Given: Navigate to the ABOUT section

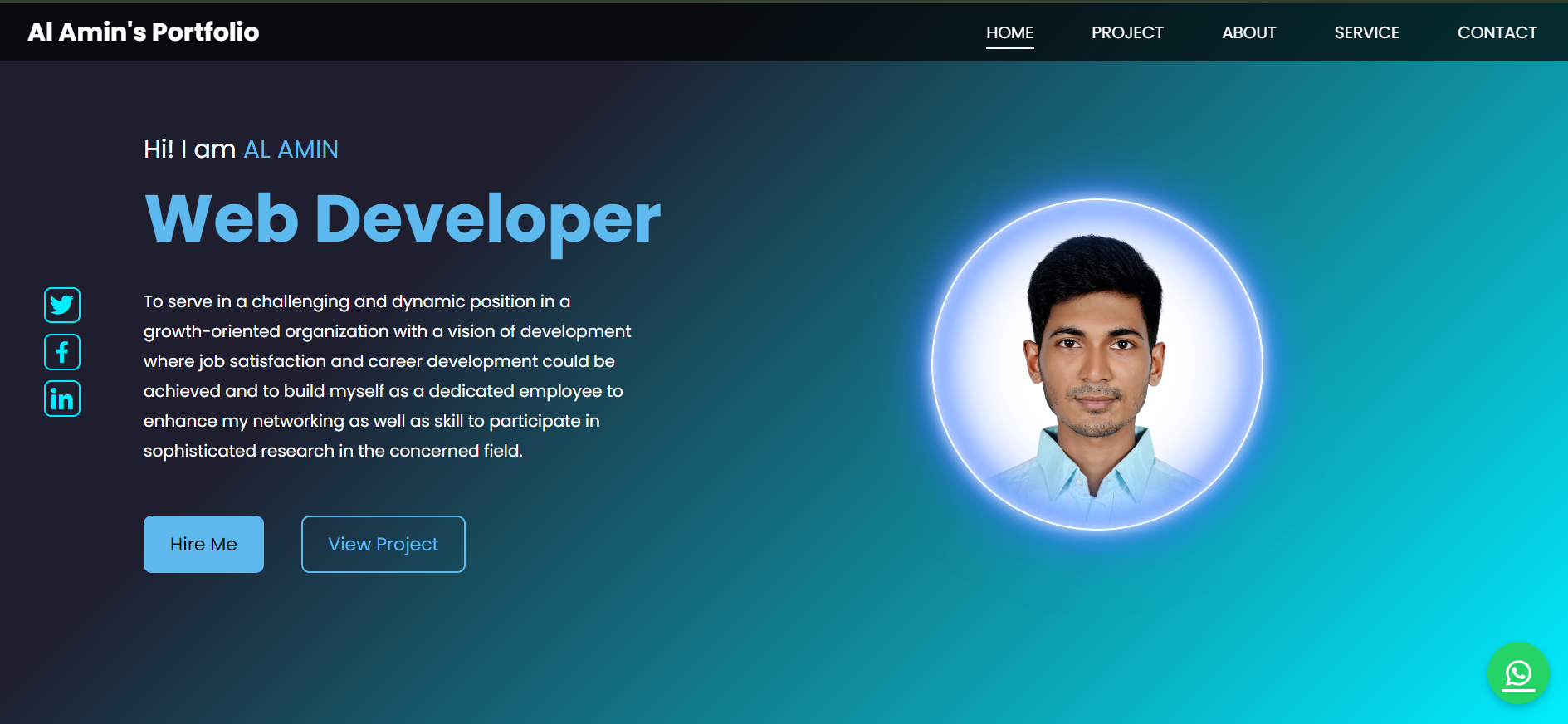Looking at the screenshot, I should (1248, 32).
